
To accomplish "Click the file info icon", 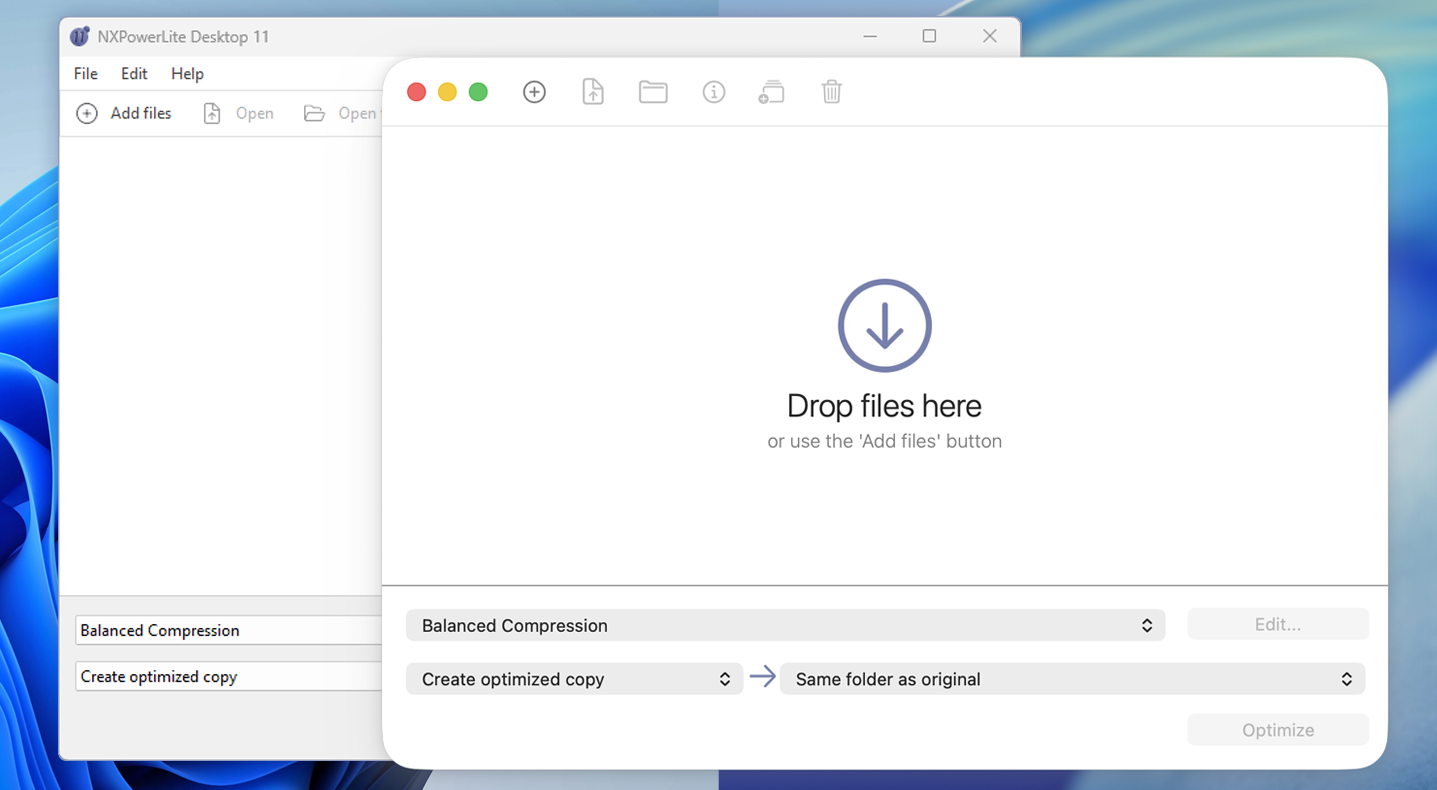I will coord(713,91).
